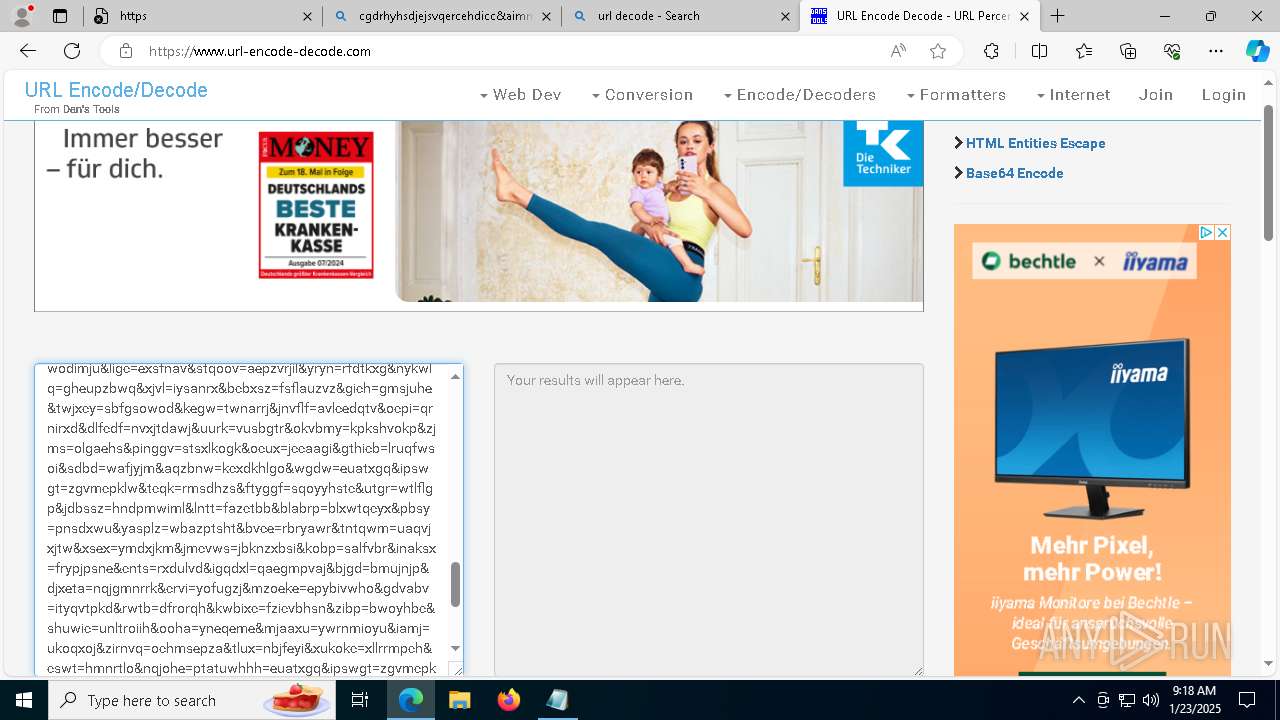The height and width of the screenshot is (720, 1280).
Task: Open the iiyama monitor advertisement
Action: point(1092,450)
